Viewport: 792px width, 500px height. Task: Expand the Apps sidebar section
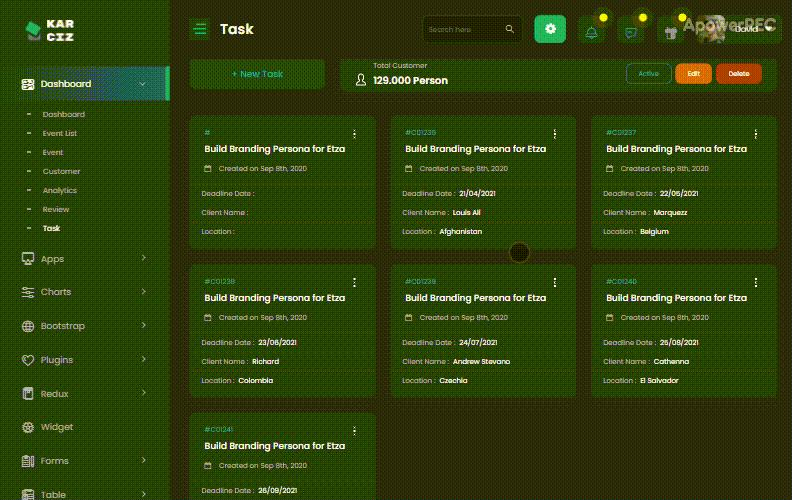(85, 259)
